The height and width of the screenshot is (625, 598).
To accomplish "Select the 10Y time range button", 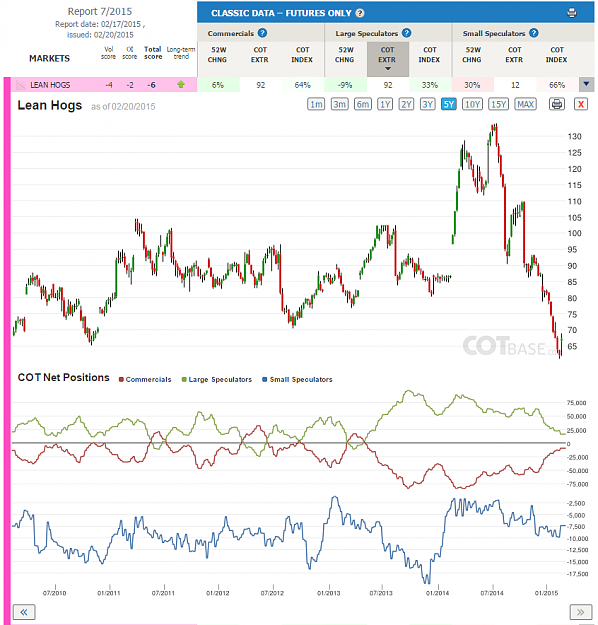I will coord(472,104).
